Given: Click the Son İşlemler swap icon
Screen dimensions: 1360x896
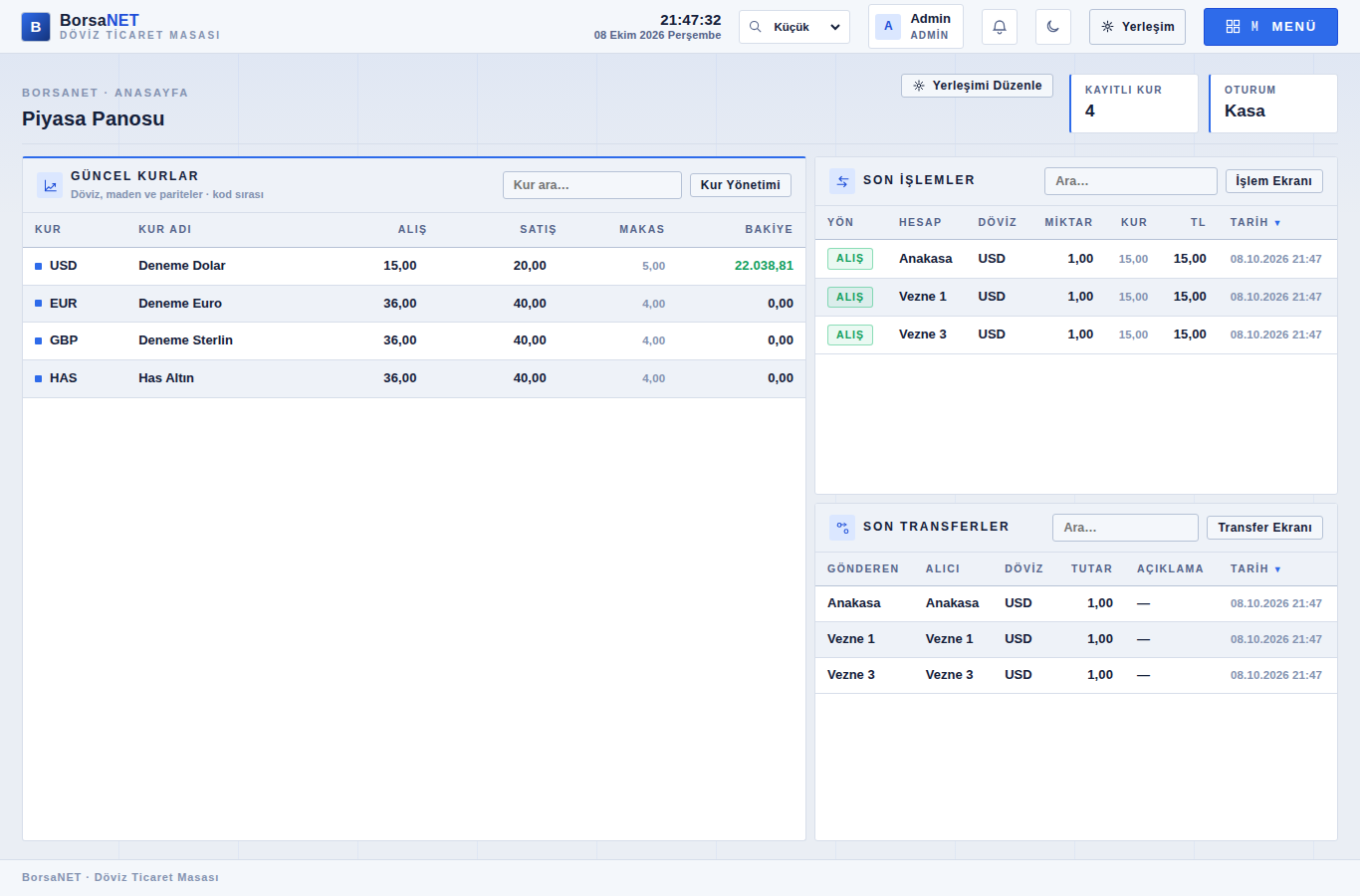Looking at the screenshot, I should 842,181.
